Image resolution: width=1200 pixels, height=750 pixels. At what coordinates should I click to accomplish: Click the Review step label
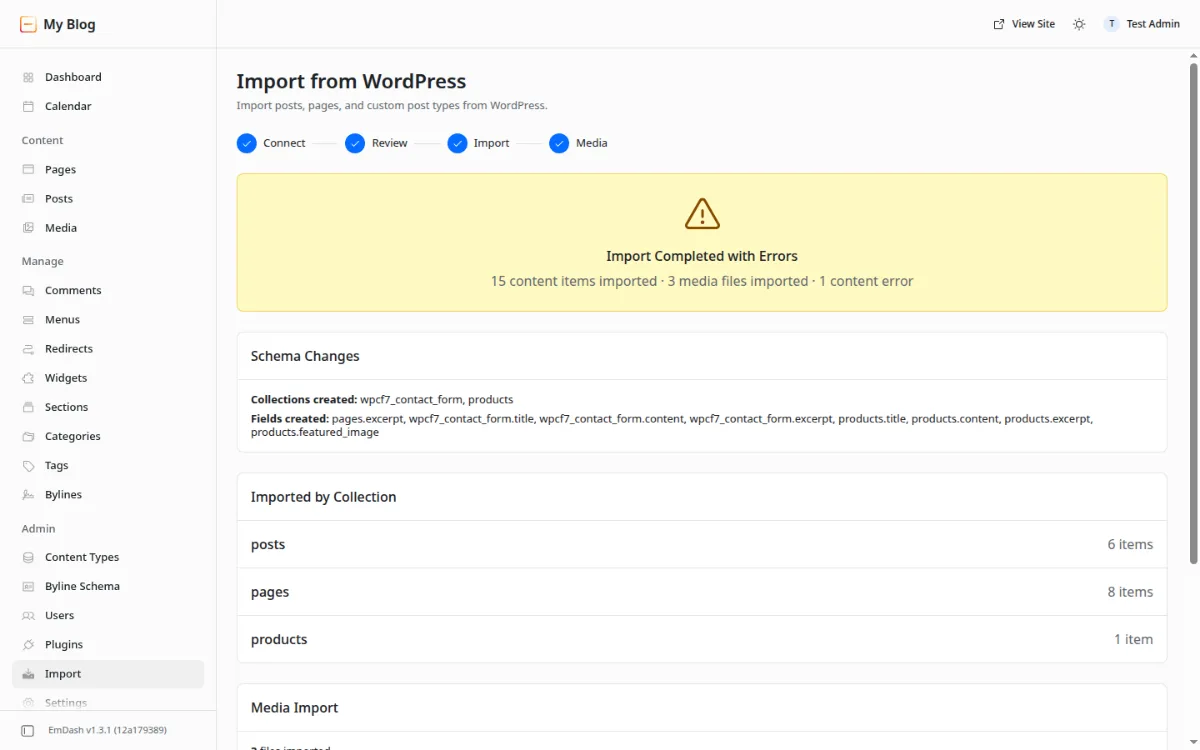point(390,143)
